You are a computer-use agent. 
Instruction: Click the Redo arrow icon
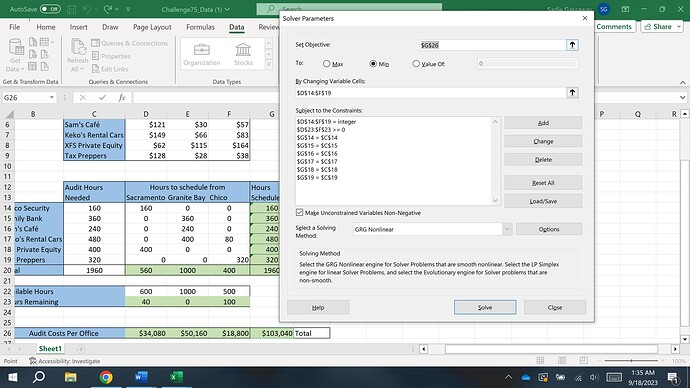pyautogui.click(x=108, y=9)
